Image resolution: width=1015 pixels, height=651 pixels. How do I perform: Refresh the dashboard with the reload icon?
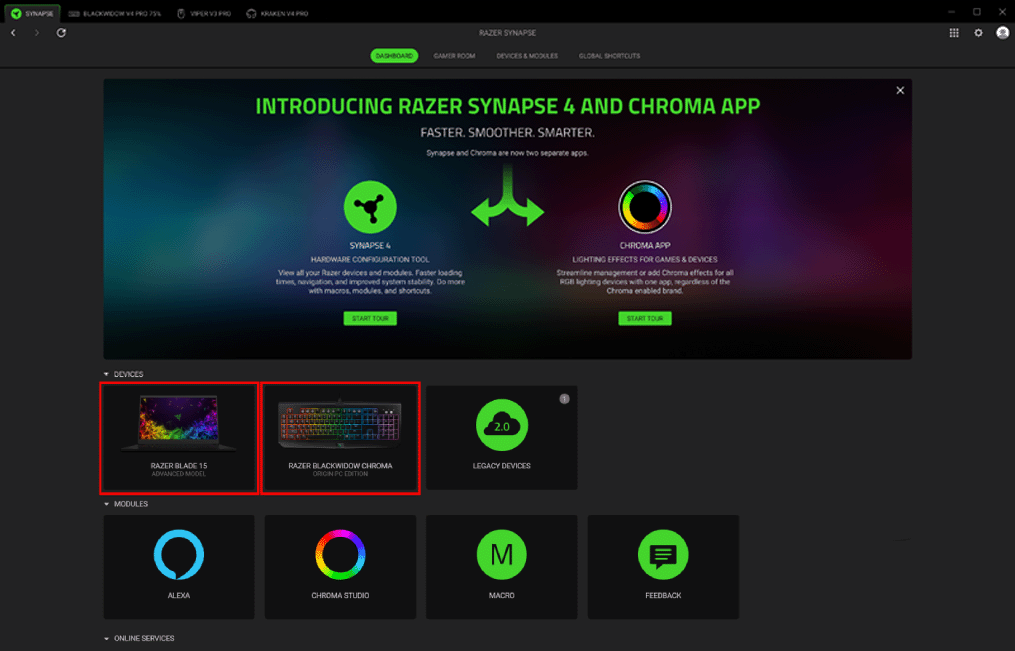click(61, 32)
